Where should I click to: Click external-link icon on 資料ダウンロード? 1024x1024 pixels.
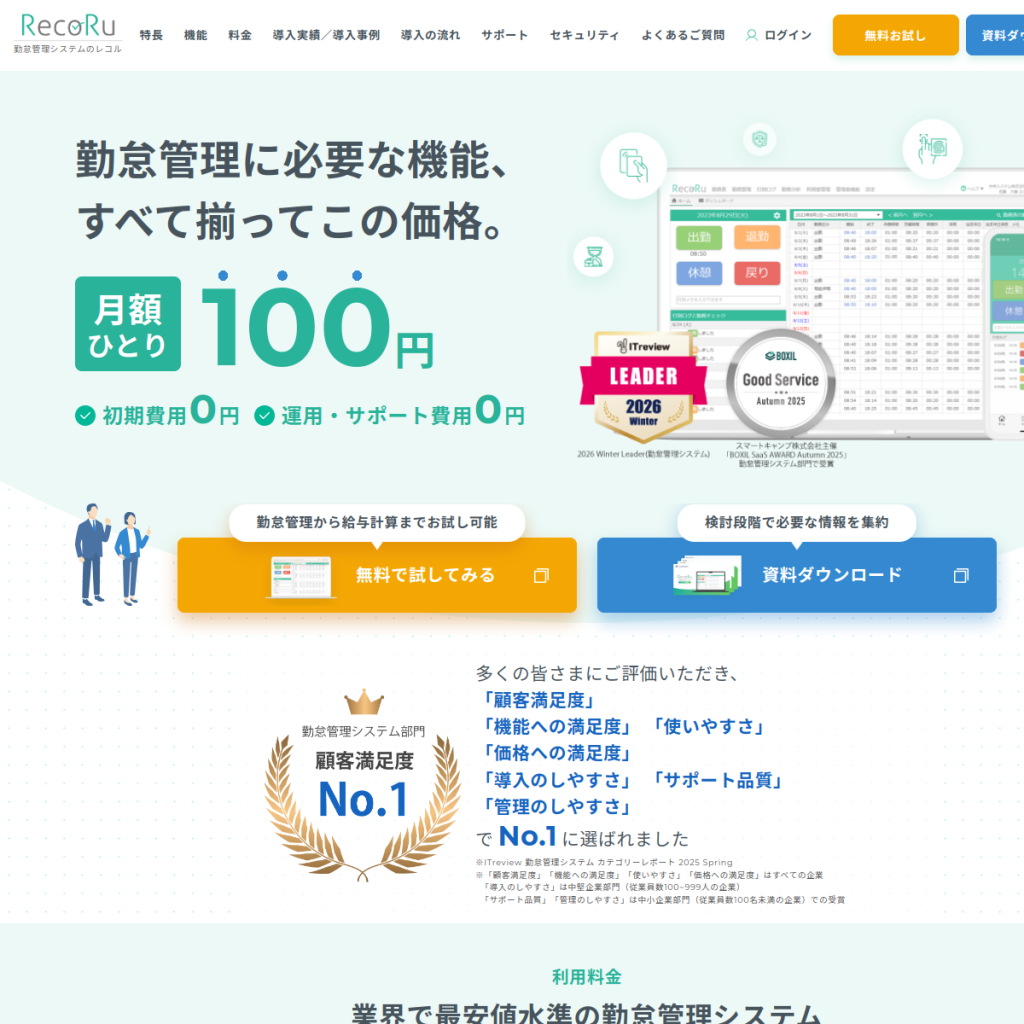click(961, 575)
